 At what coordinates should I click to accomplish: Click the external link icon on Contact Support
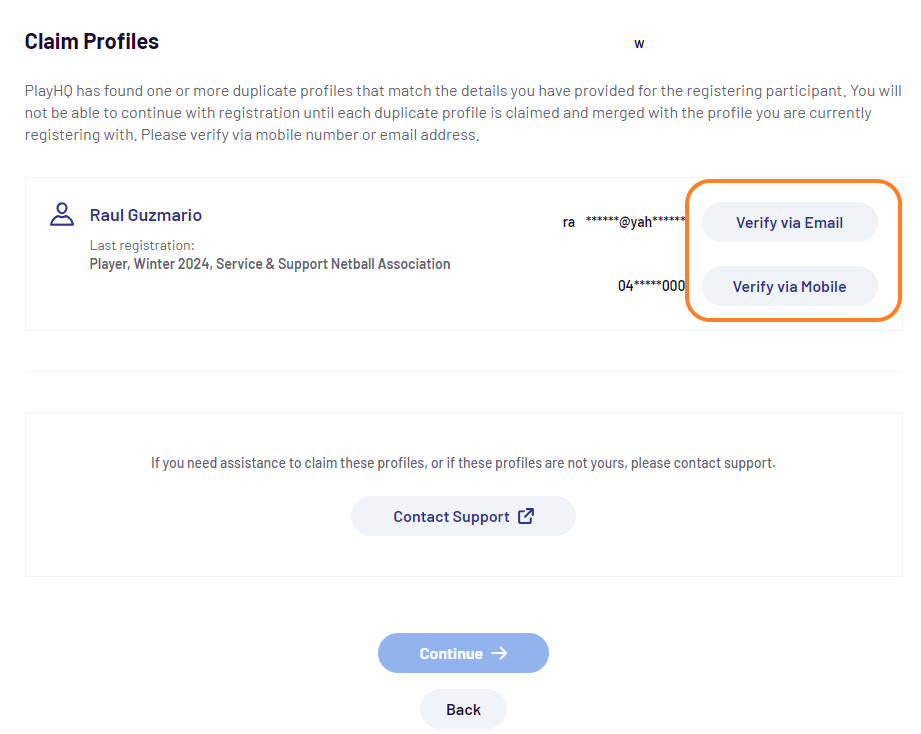point(526,517)
